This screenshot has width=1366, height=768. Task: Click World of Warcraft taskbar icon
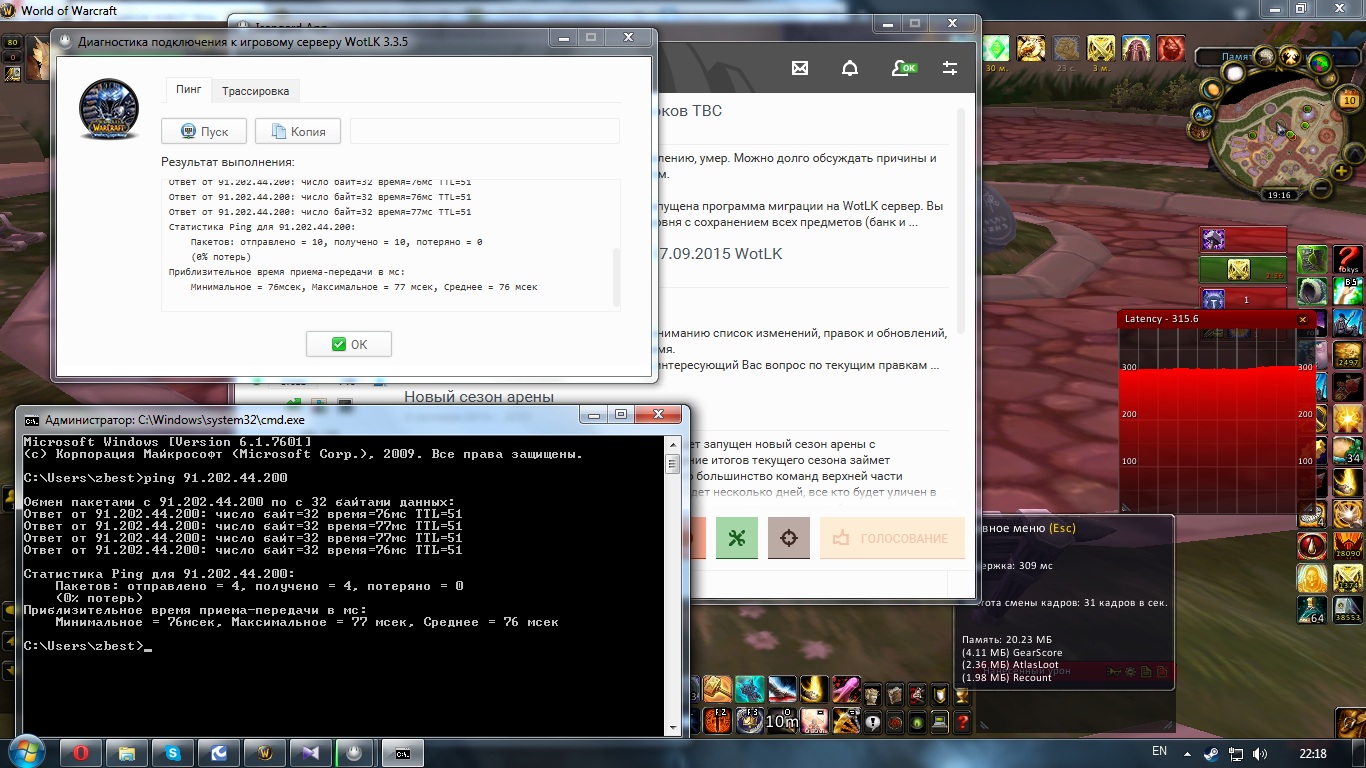click(265, 753)
